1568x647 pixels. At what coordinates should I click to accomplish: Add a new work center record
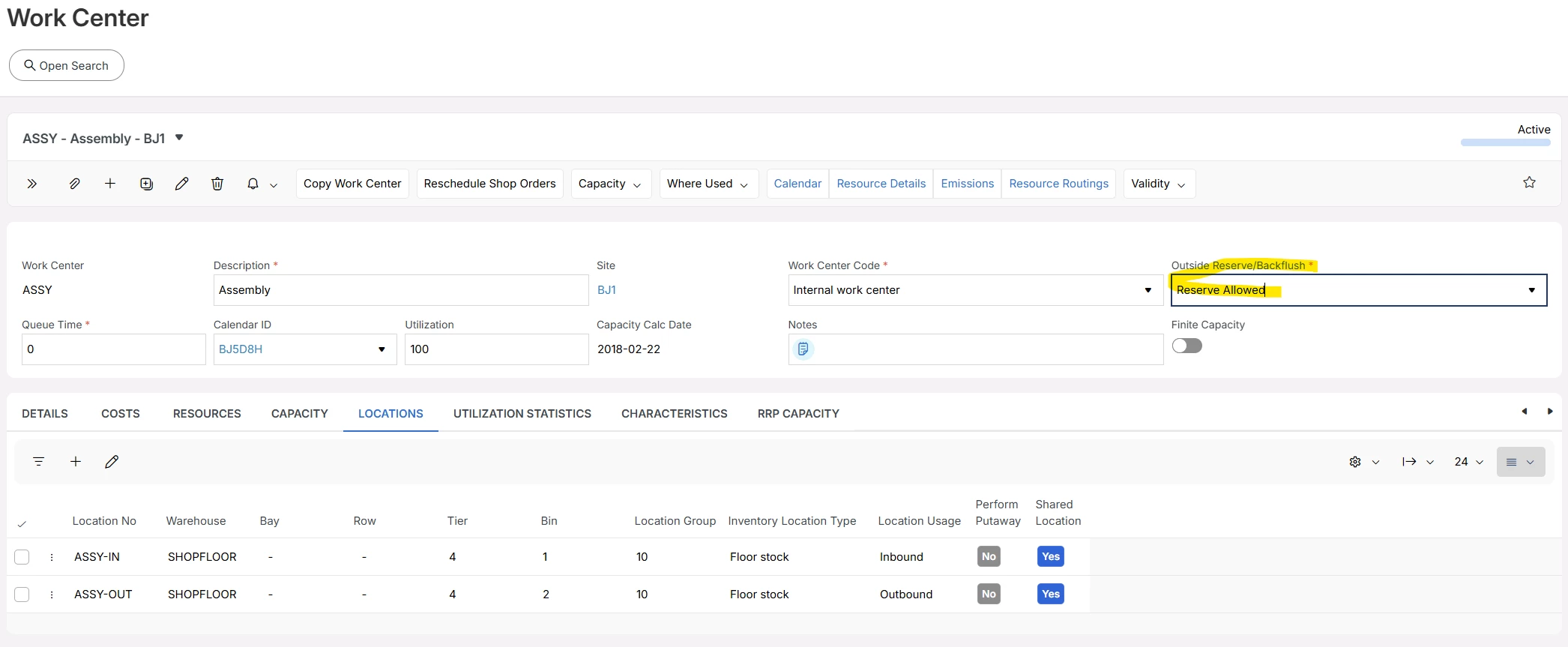[x=110, y=184]
